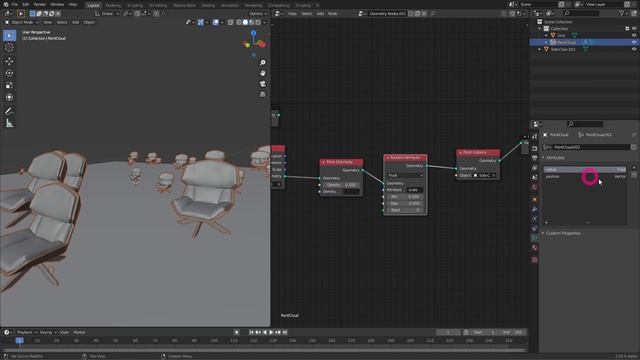Image resolution: width=640 pixels, height=360 pixels.
Task: Open the Window menu
Action: pyautogui.click(x=57, y=4)
